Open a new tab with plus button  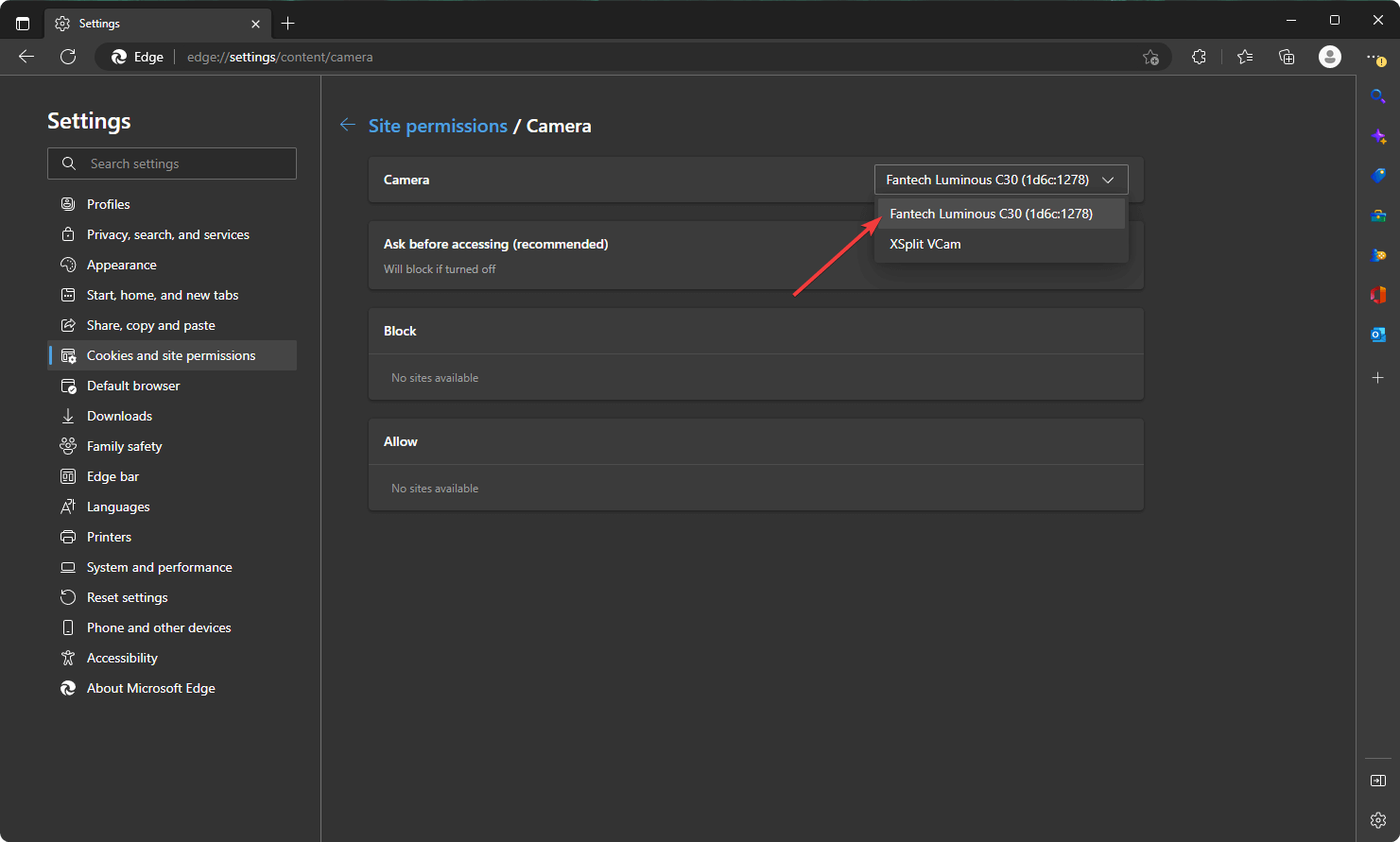point(288,24)
